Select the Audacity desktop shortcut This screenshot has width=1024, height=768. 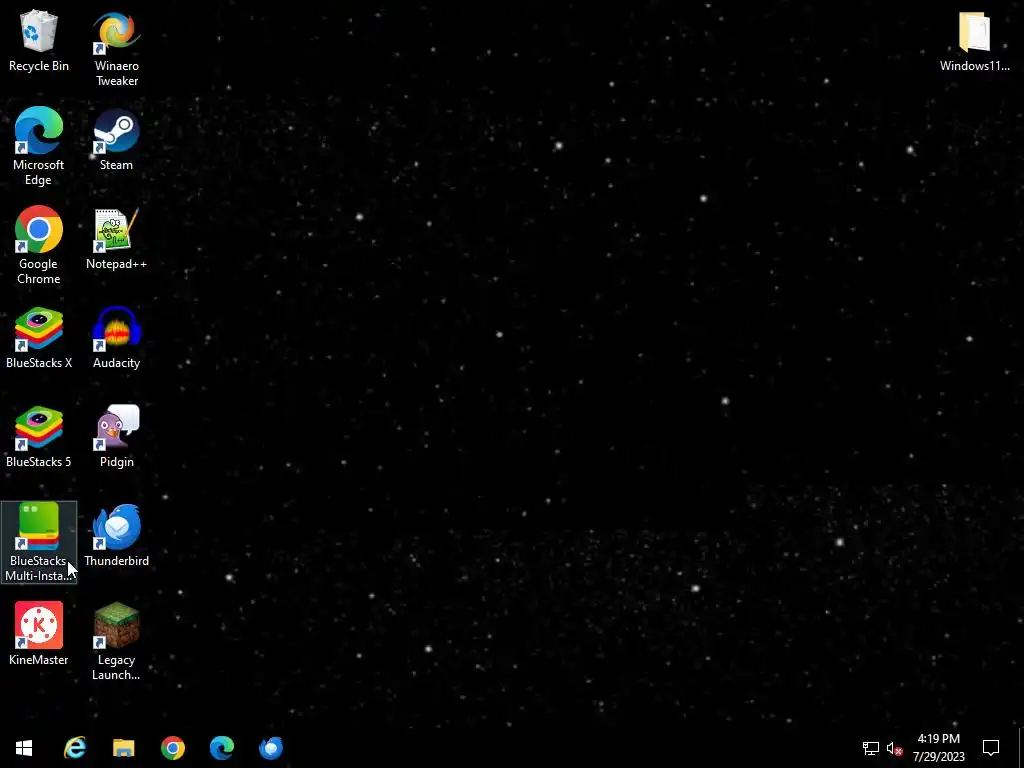[x=116, y=338]
